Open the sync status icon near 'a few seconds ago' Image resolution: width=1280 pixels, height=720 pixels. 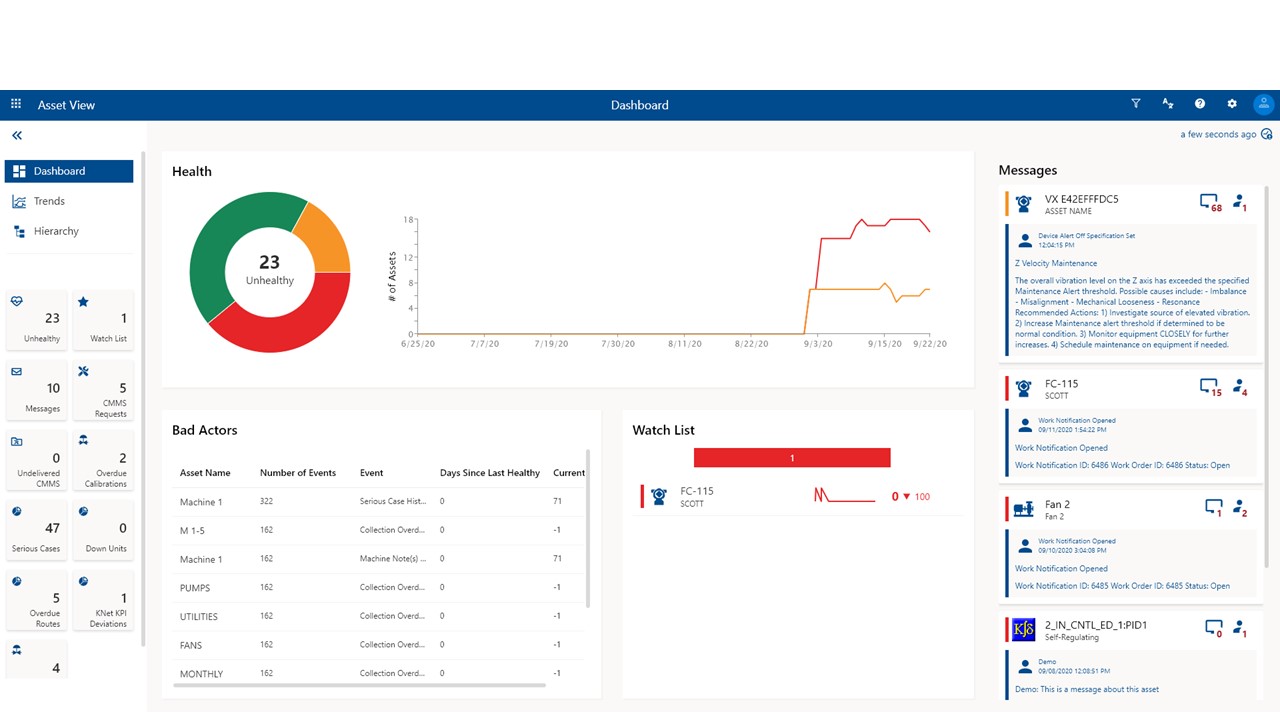(x=1266, y=133)
